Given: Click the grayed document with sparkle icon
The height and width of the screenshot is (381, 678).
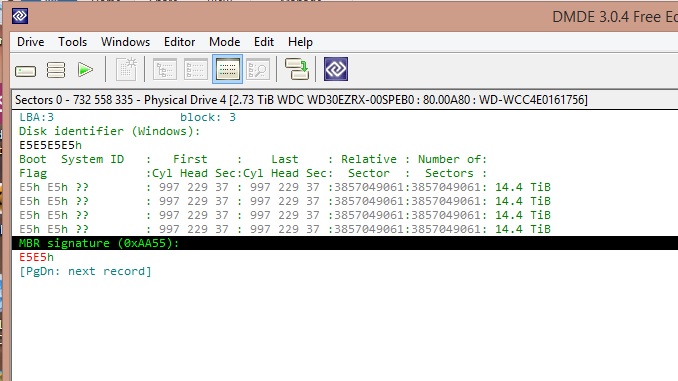Looking at the screenshot, I should coord(126,69).
